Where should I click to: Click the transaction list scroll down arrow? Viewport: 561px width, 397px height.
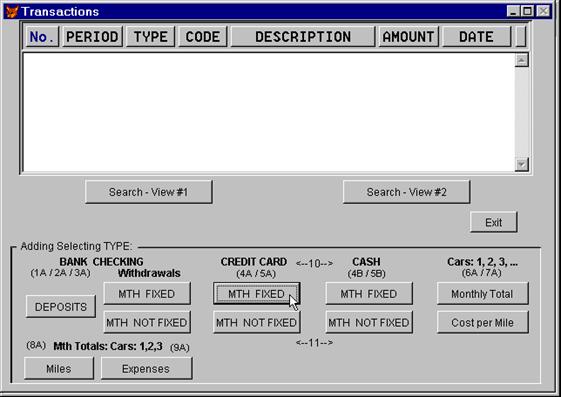click(521, 165)
